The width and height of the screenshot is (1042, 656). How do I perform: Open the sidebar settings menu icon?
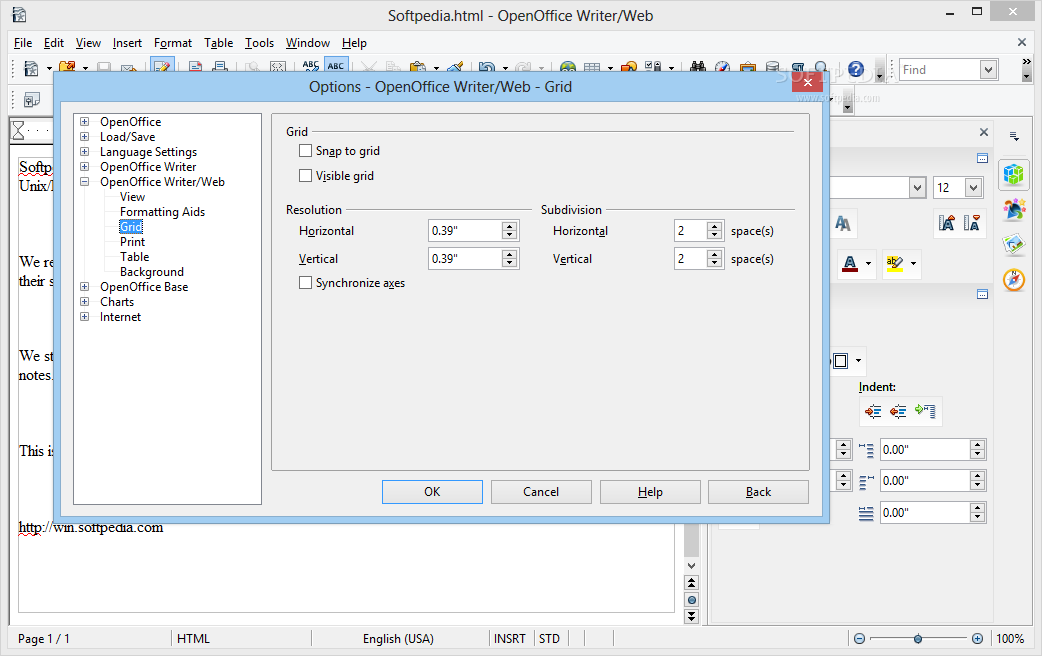[1014, 136]
